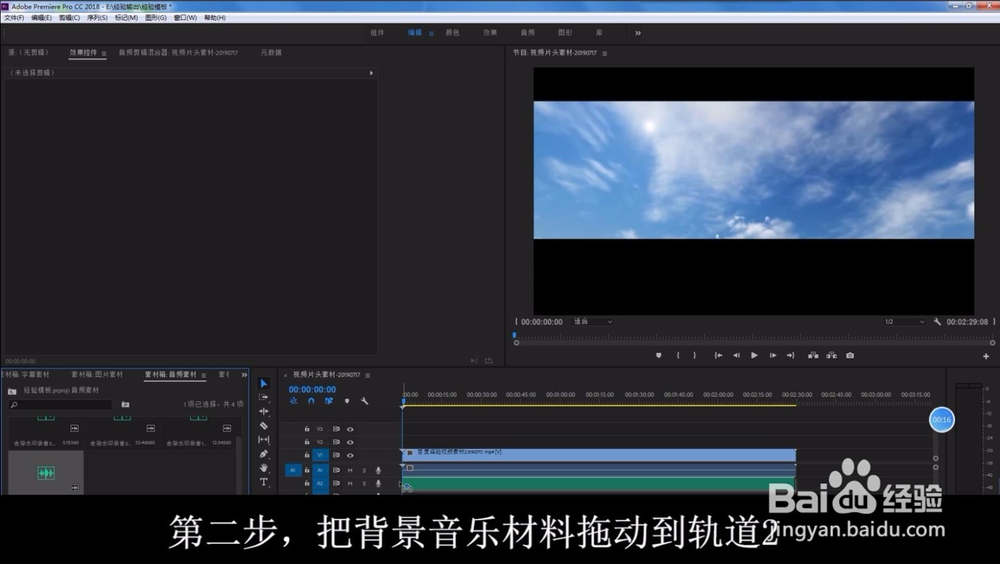Viewport: 1000px width, 564px height.
Task: Switch to 图片素材 bin tab
Action: [x=97, y=375]
